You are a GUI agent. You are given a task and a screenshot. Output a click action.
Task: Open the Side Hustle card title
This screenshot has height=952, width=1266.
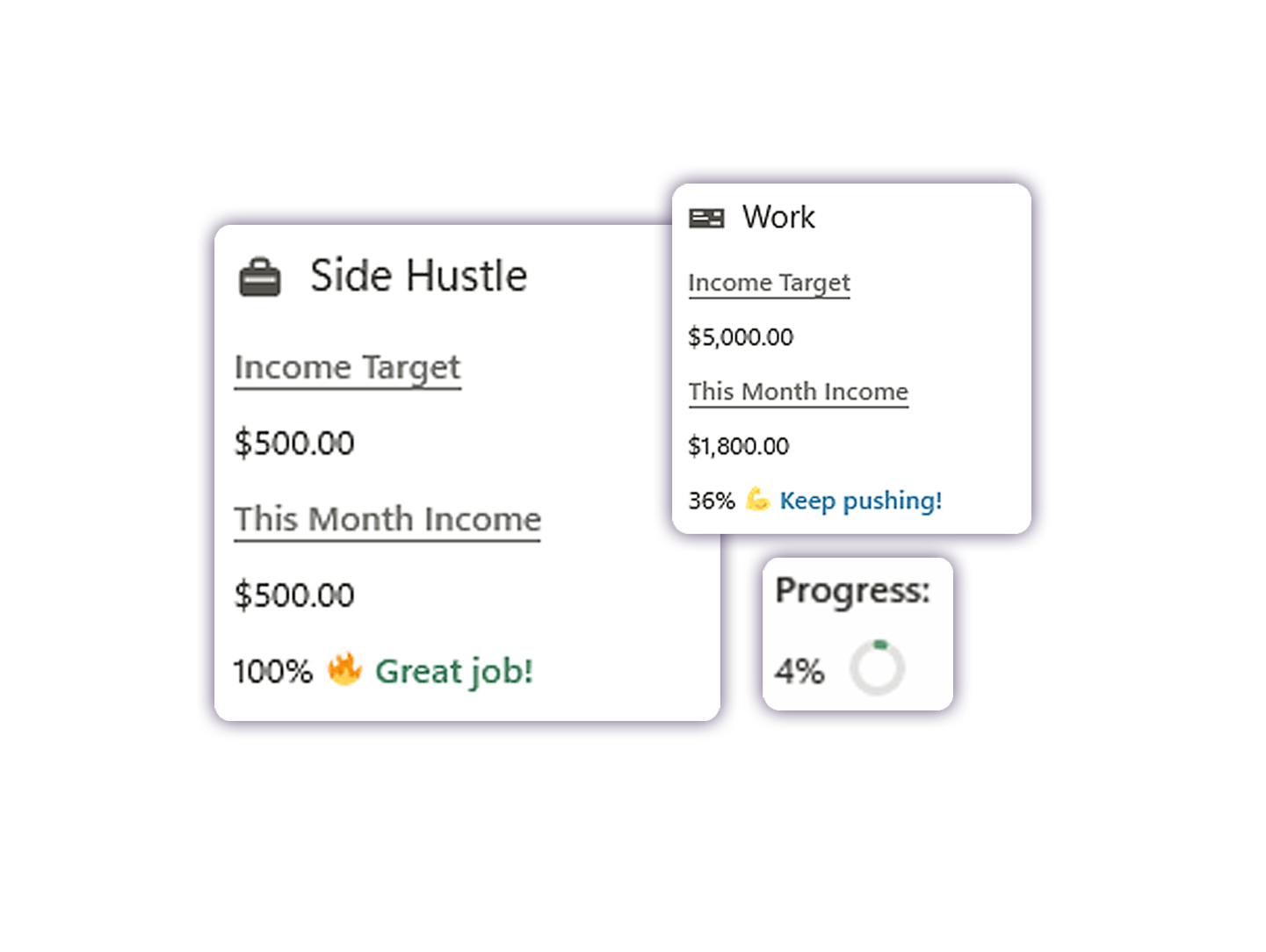tap(418, 276)
